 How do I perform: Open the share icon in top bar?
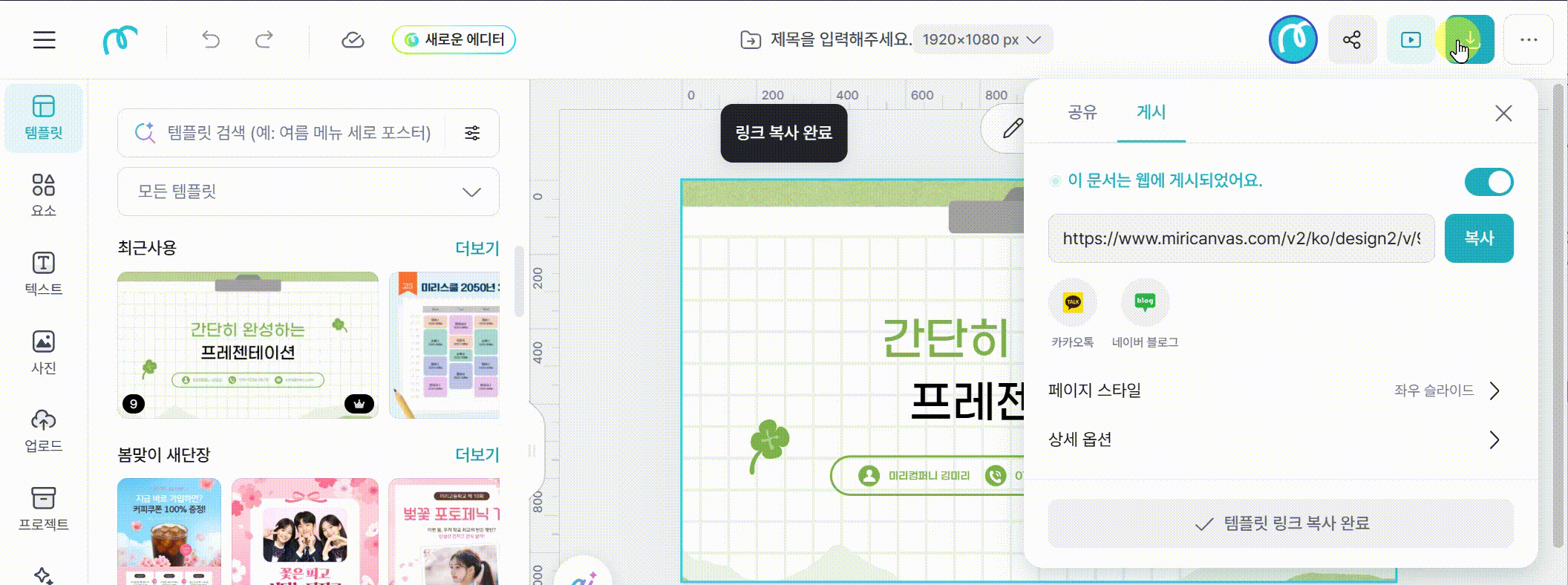pyautogui.click(x=1352, y=39)
